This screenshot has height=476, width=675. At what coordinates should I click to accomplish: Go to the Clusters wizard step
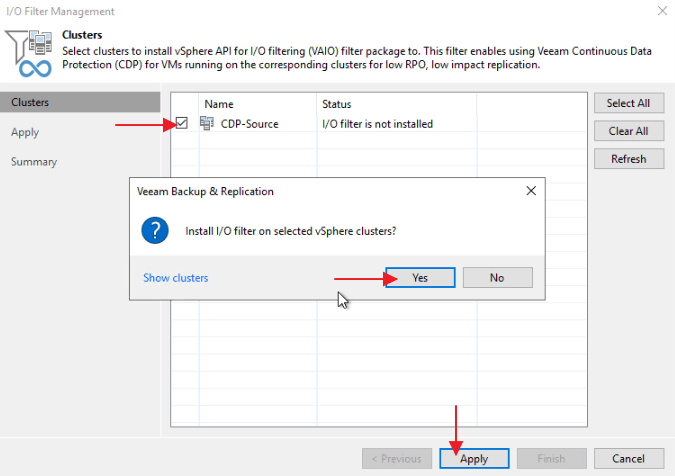[80, 102]
